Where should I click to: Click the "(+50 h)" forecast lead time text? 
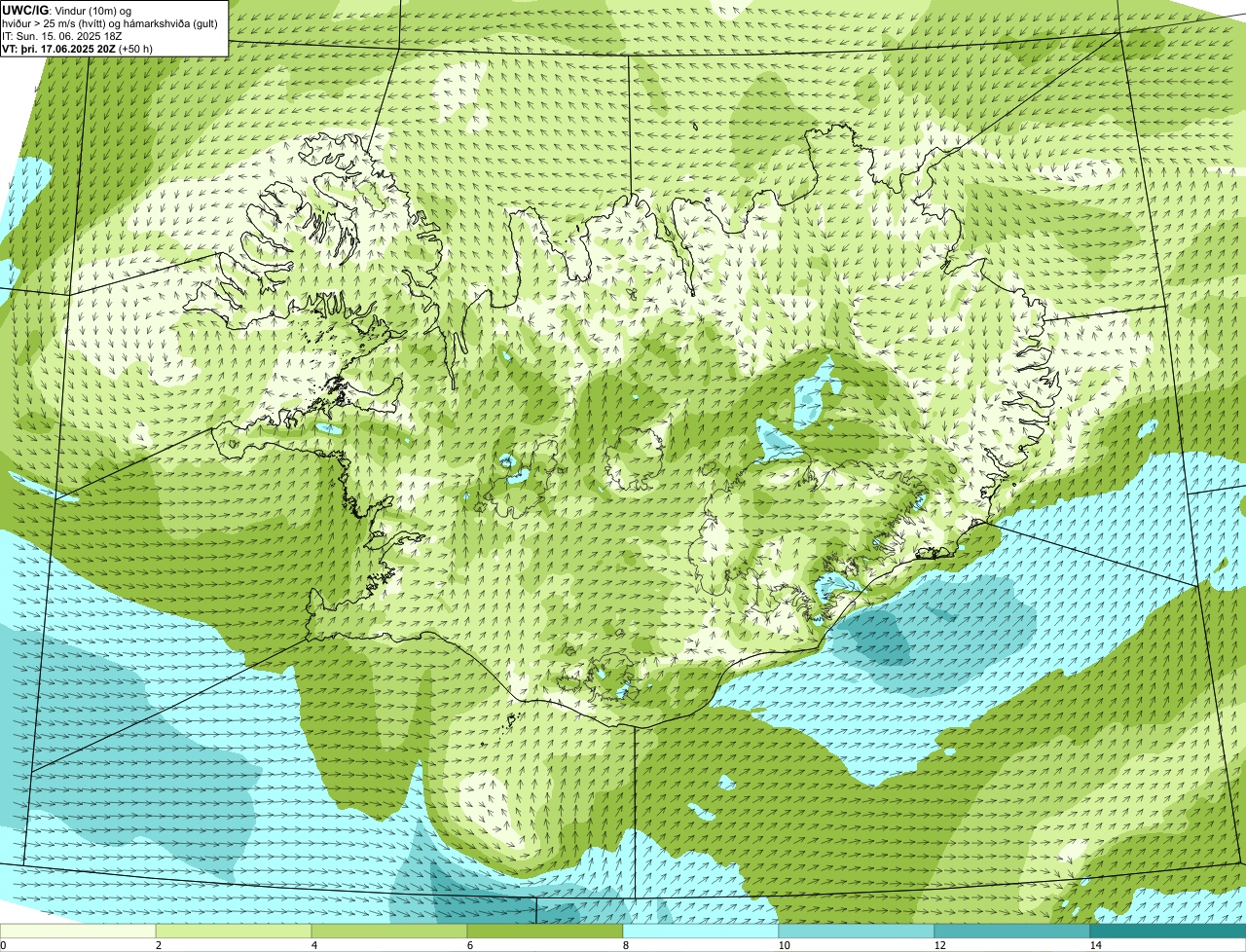coord(135,48)
